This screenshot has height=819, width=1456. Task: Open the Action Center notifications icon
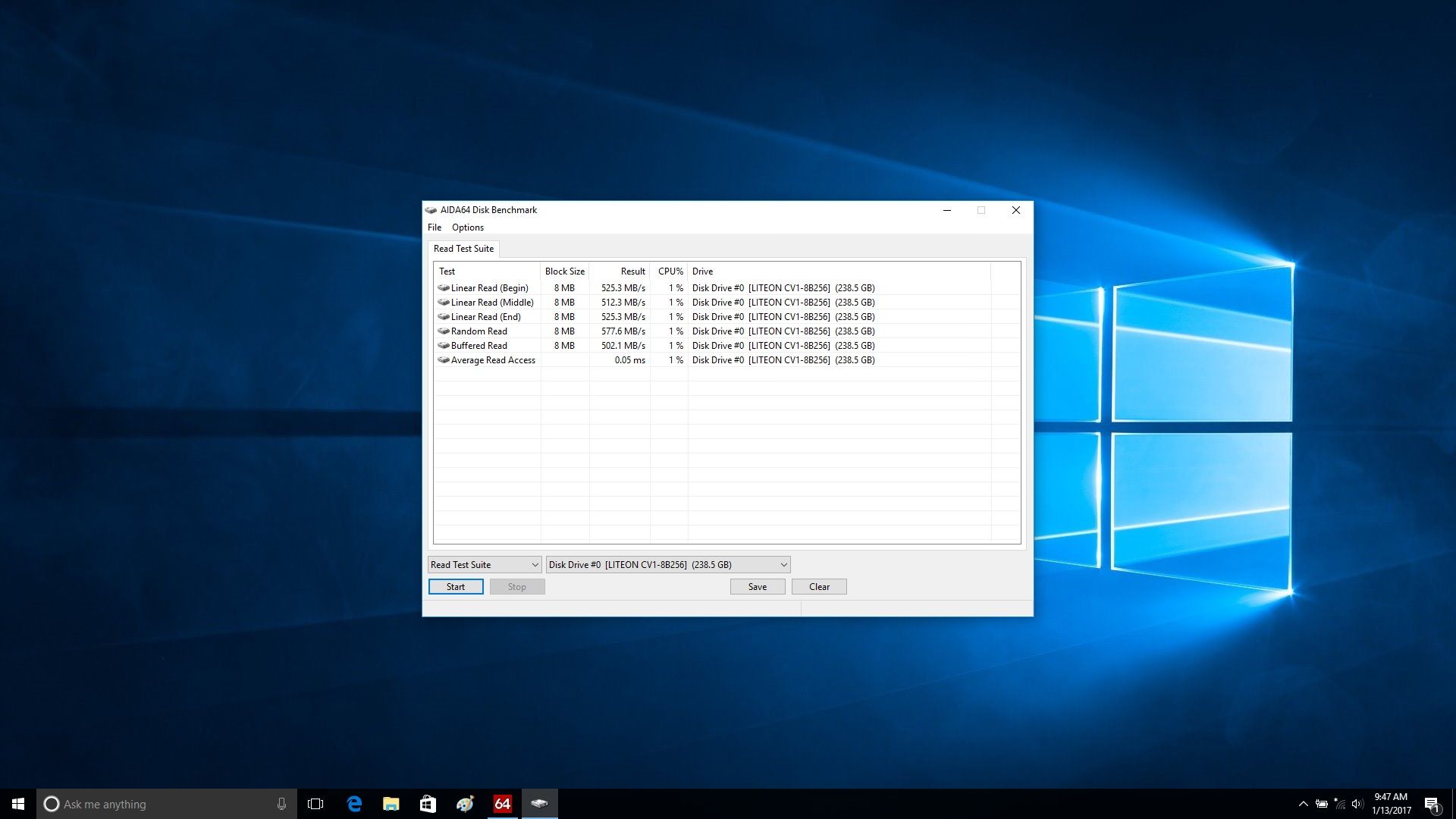pos(1432,804)
